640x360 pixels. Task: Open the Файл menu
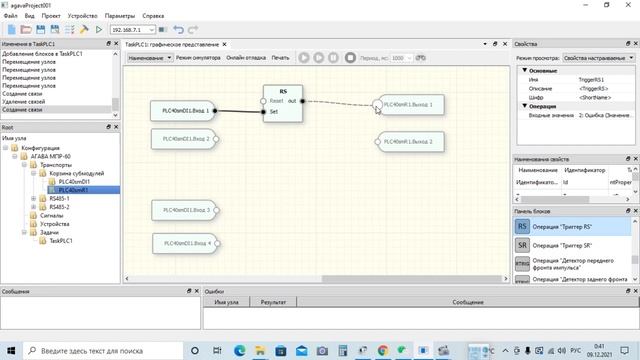11,16
